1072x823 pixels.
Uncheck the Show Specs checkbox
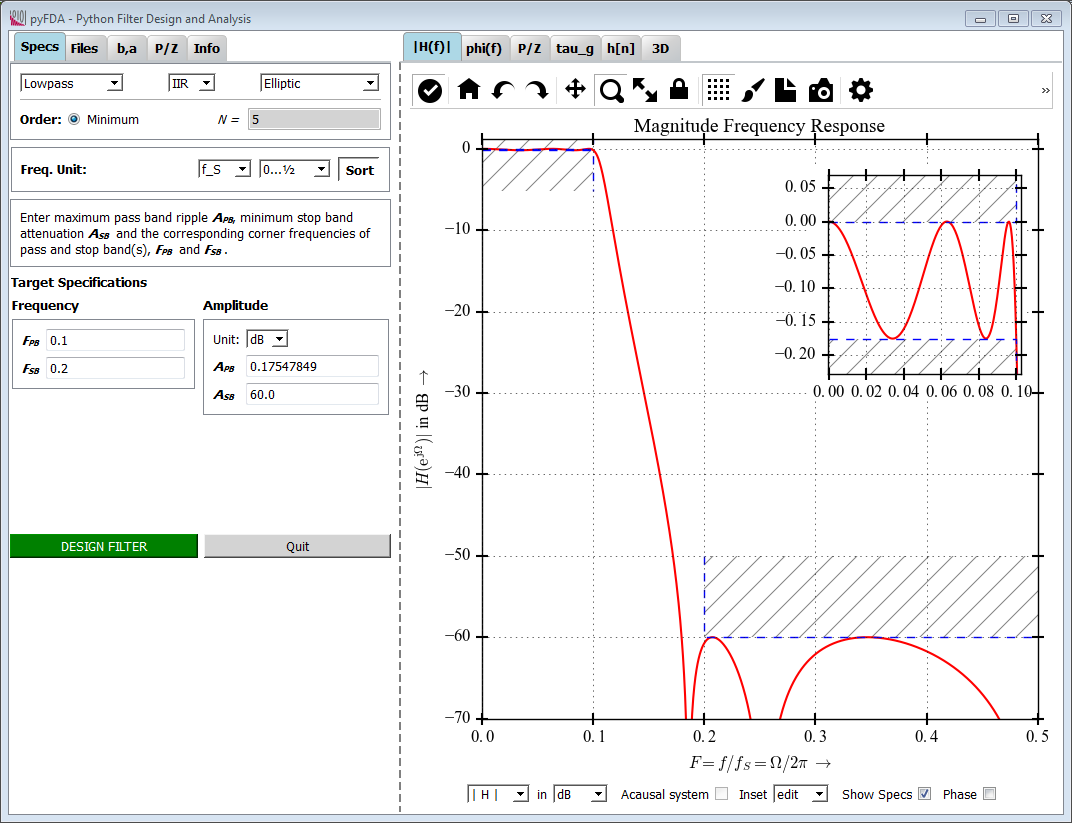pyautogui.click(x=924, y=794)
